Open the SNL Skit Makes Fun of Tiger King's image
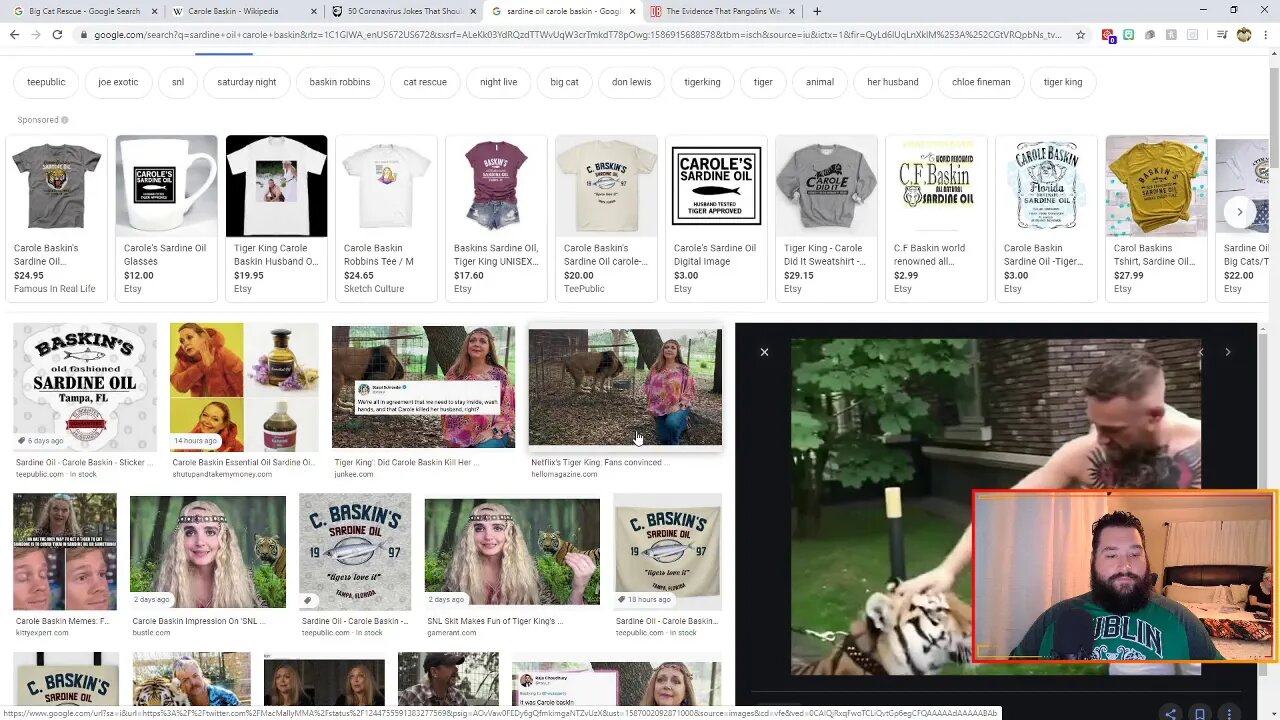Image resolution: width=1280 pixels, height=720 pixels. click(512, 552)
